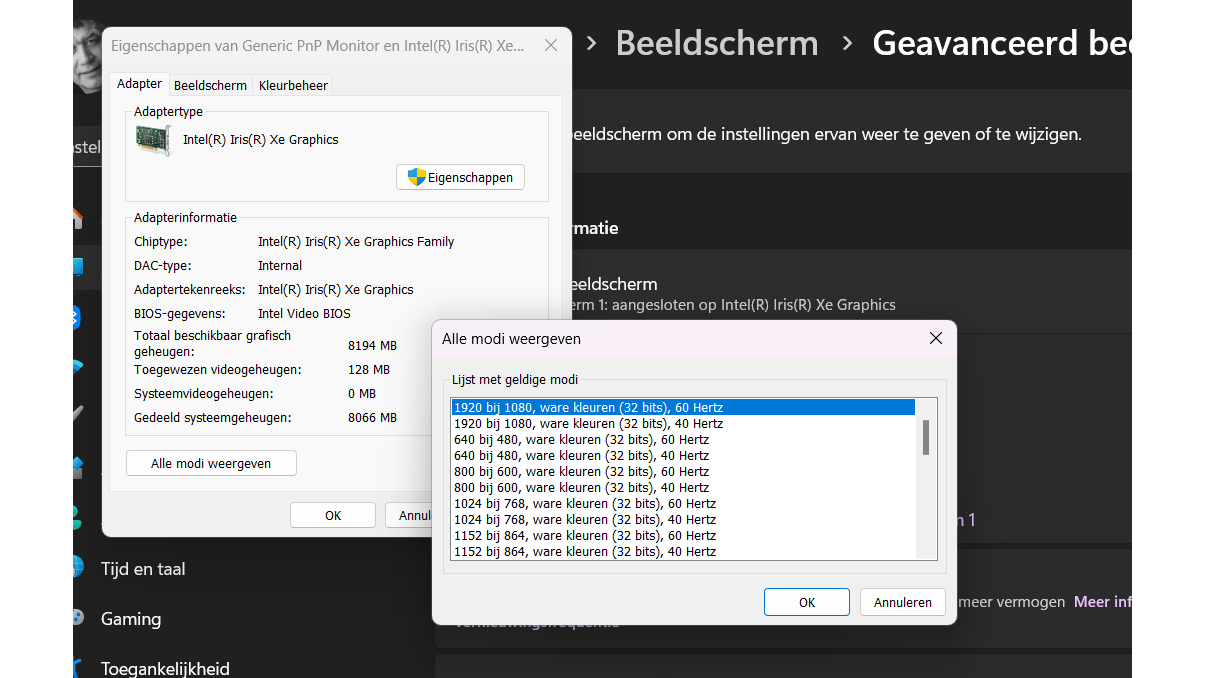This screenshot has height=678, width=1205.
Task: Switch to the Beeldscherm tab
Action: tap(210, 85)
